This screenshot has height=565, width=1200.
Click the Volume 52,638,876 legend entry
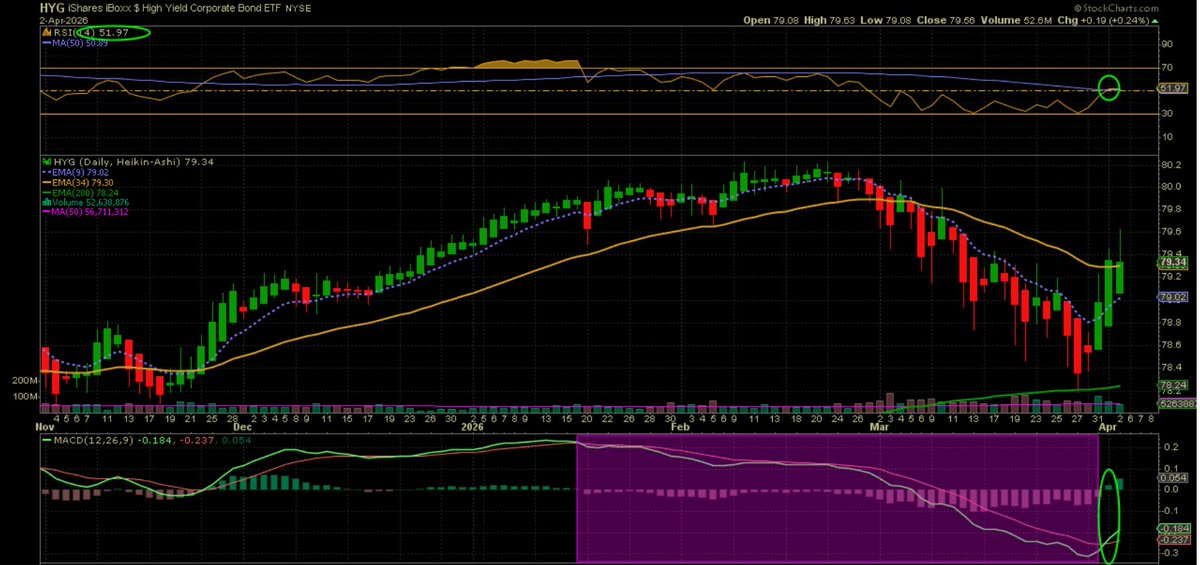[90, 202]
